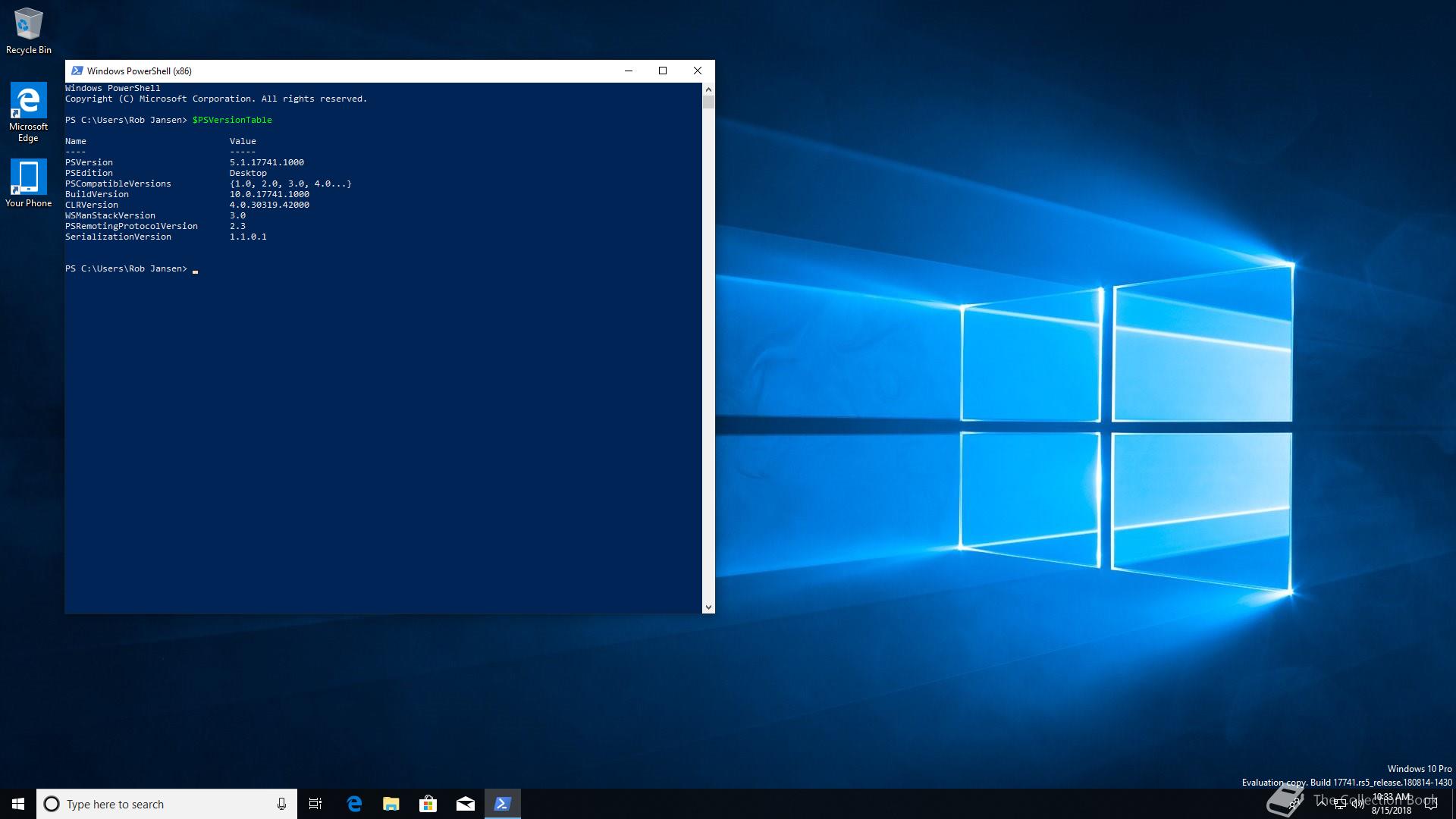
Task: Click the Cortana circle in the search box
Action: 52,804
